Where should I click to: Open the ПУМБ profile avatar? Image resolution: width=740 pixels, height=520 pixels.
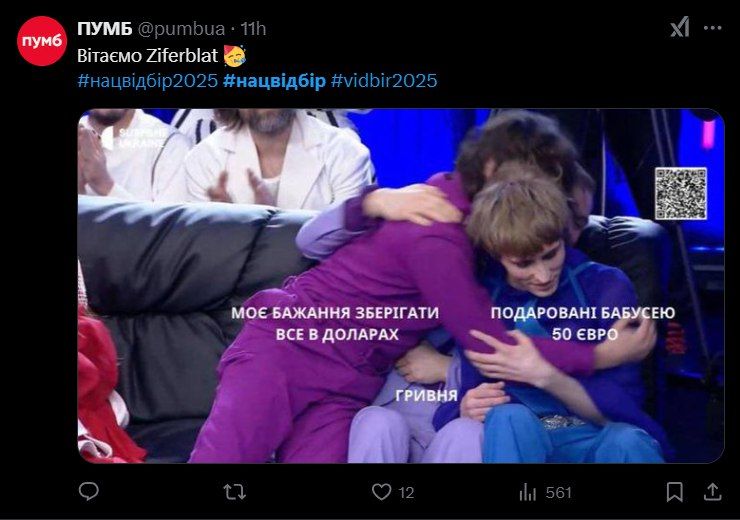pyautogui.click(x=42, y=41)
